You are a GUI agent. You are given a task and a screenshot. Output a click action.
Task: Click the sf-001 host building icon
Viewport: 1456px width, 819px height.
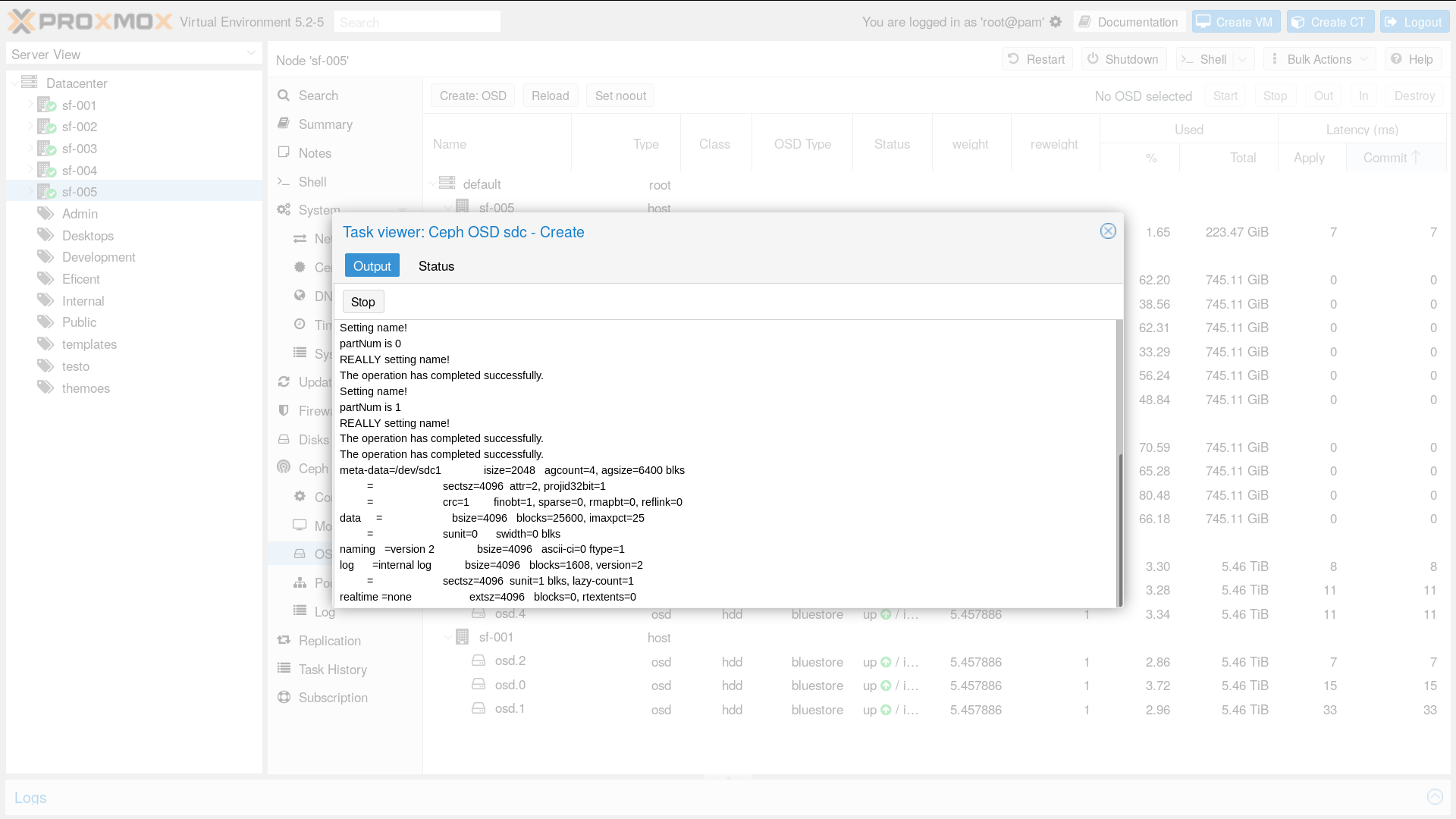point(462,637)
